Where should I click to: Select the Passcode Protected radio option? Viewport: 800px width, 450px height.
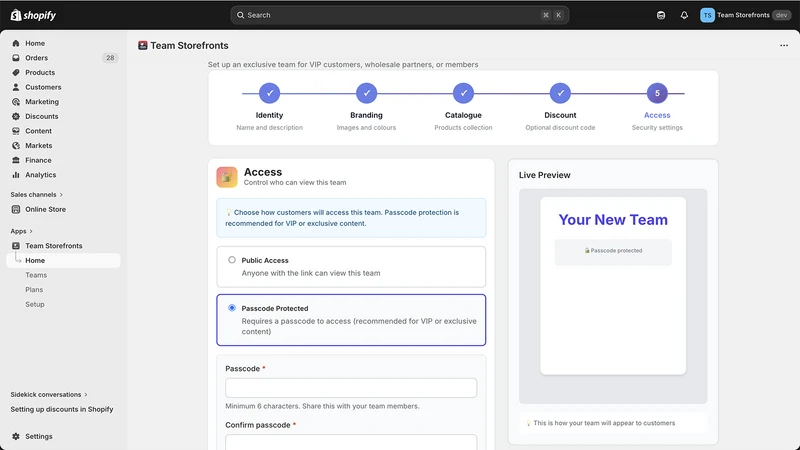(232, 308)
